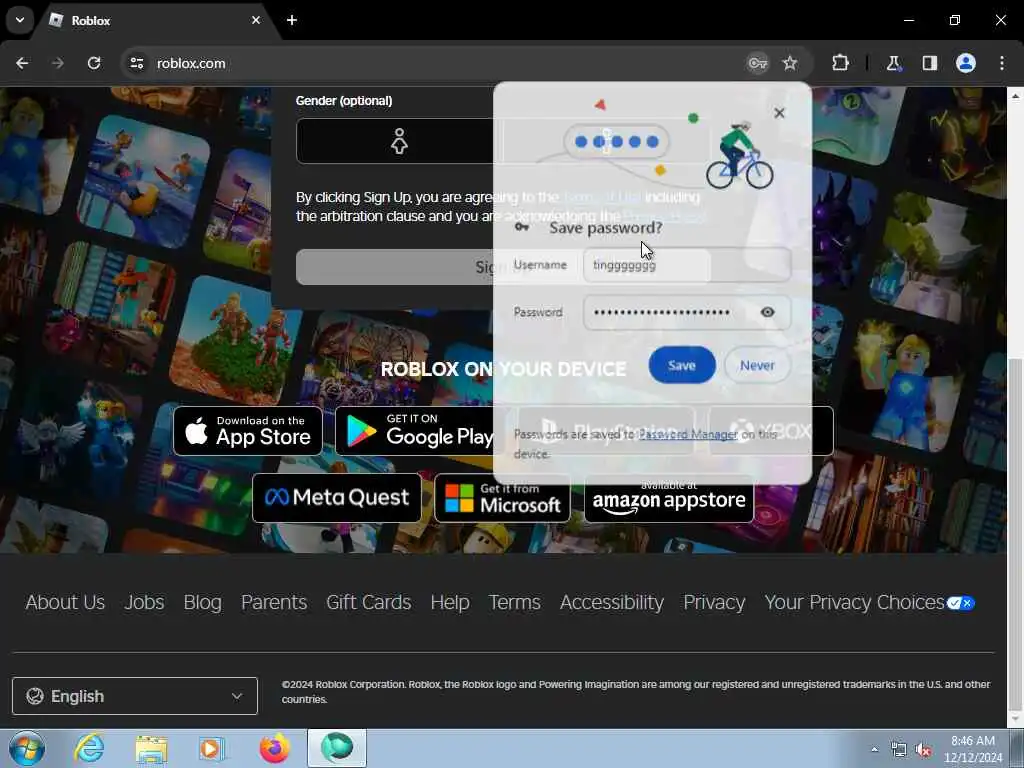This screenshot has height=768, width=1024.
Task: Open the Extensions puzzle icon
Action: (x=840, y=63)
